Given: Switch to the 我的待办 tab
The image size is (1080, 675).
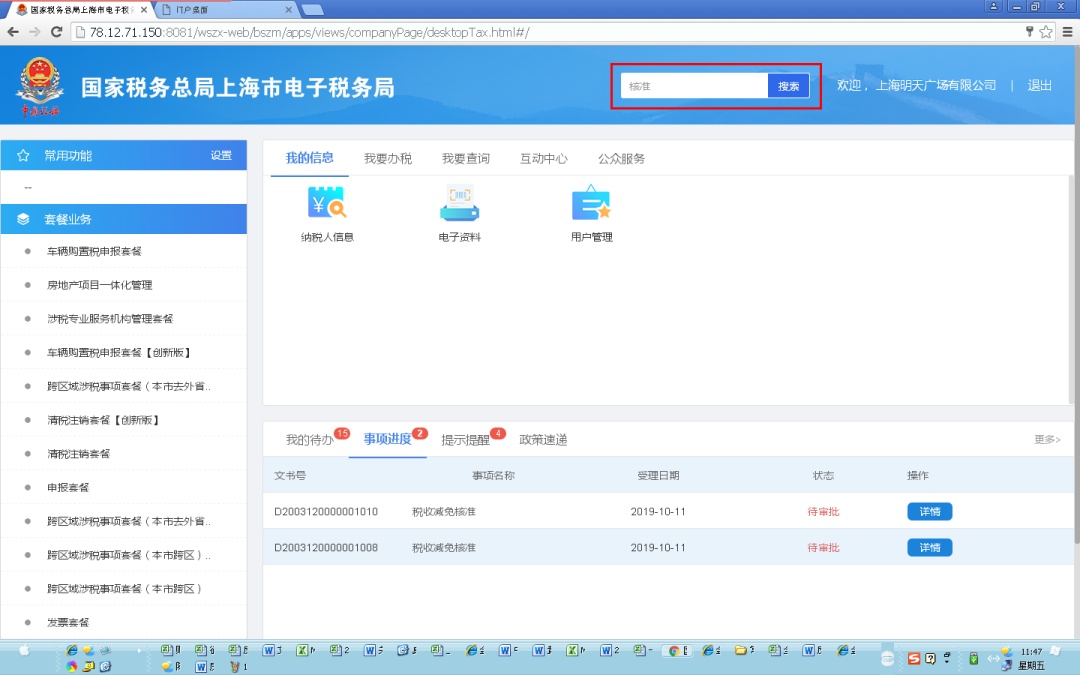Looking at the screenshot, I should [x=309, y=440].
